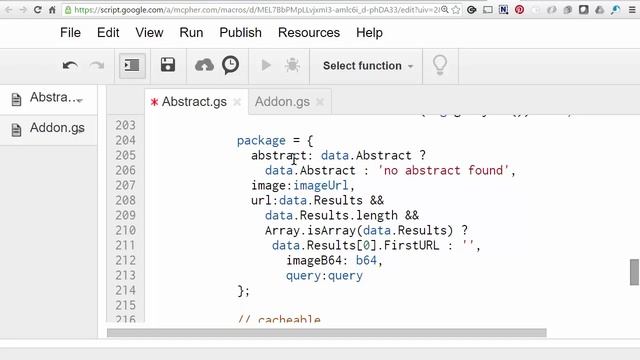Open current project's triggers clock icon

(231, 65)
